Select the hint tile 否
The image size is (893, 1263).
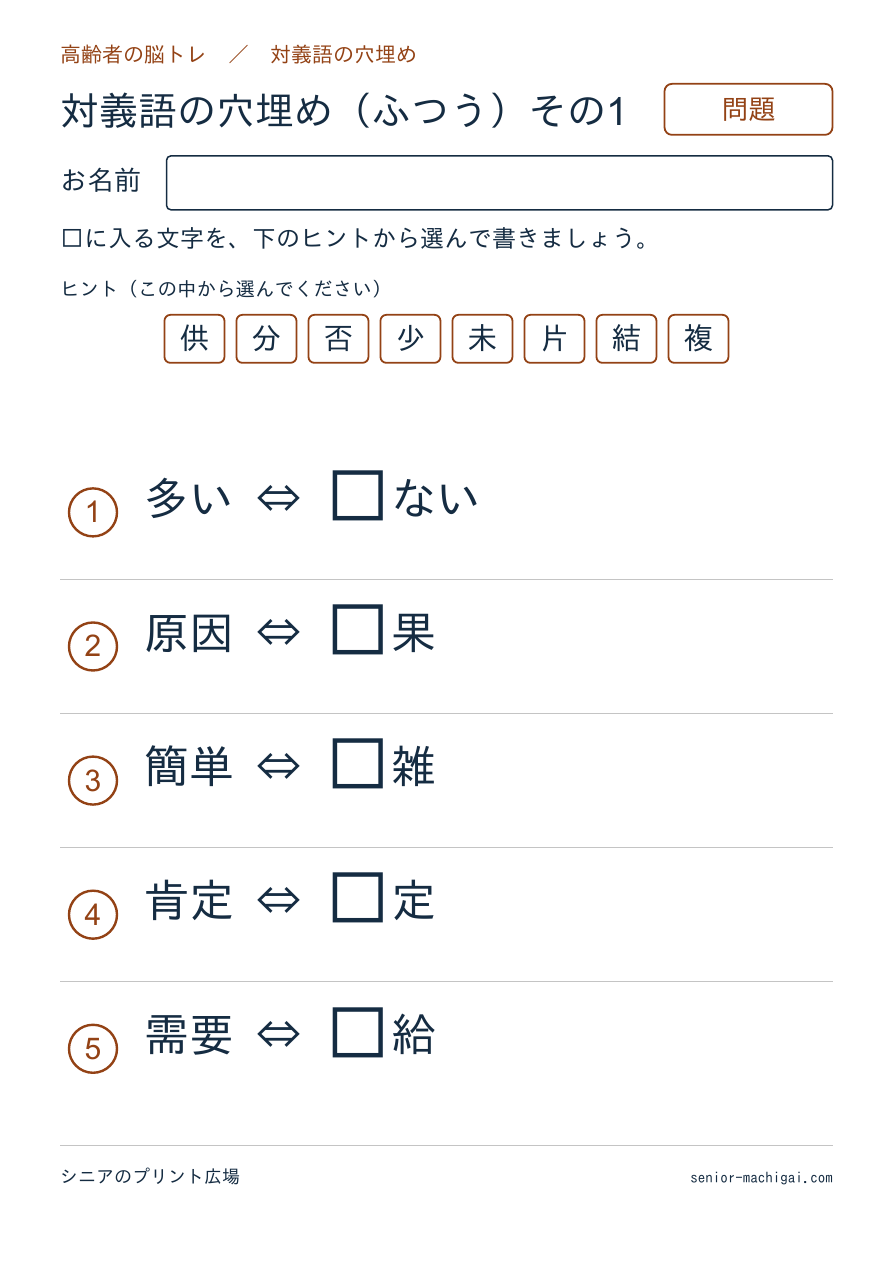coord(338,339)
